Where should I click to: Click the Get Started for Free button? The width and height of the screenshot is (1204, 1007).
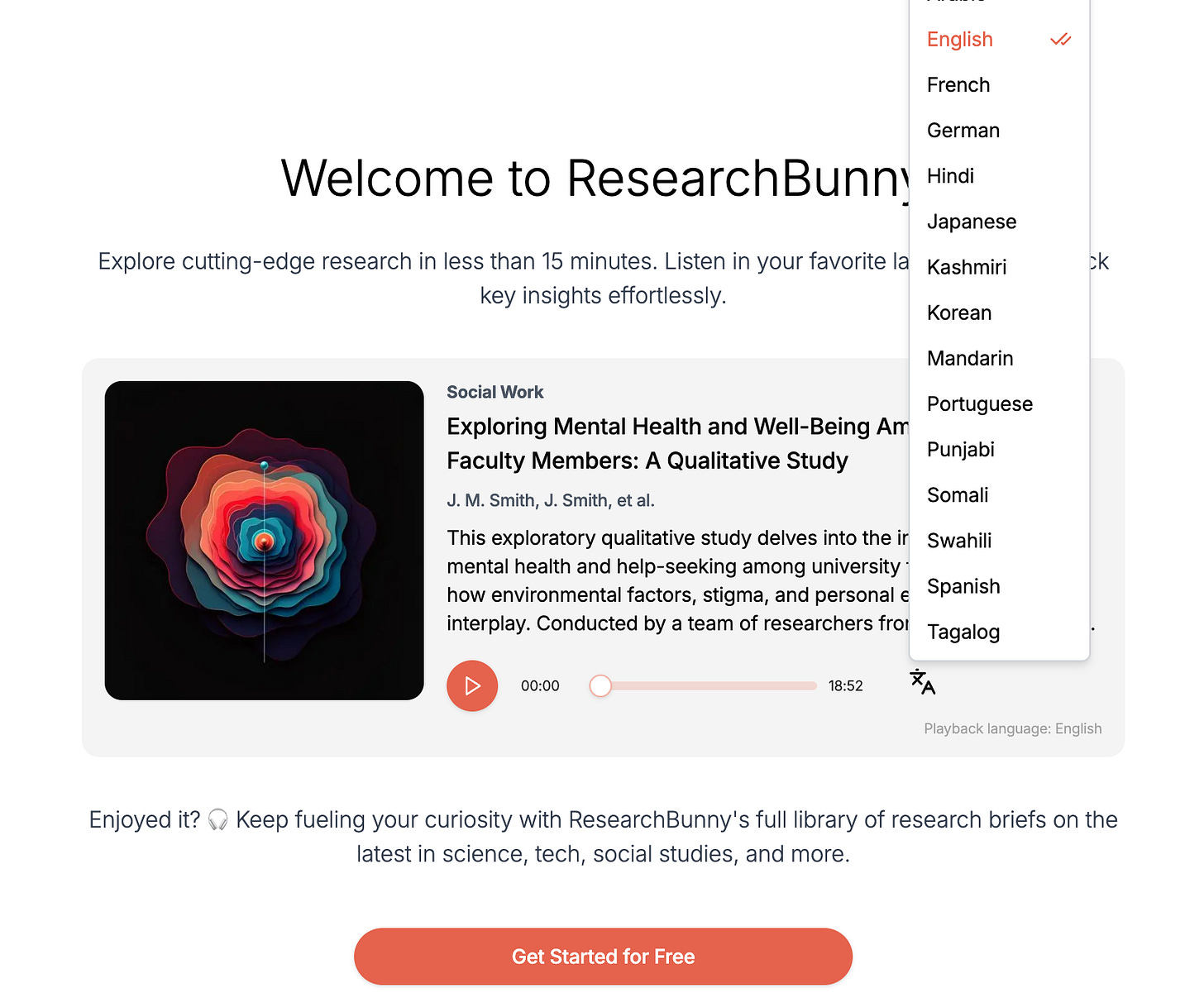pos(603,957)
